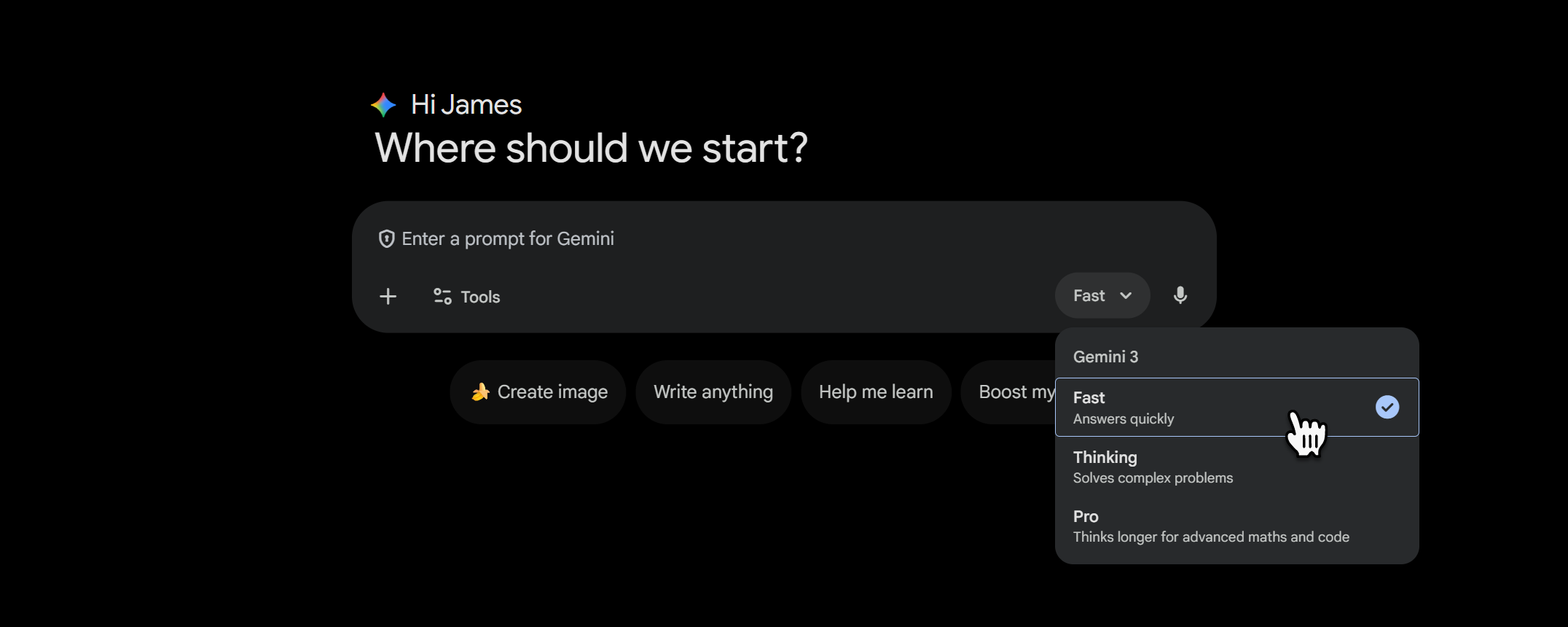Viewport: 1568px width, 627px height.
Task: Click 'Solves complex problems' menu entry
Action: [1153, 478]
